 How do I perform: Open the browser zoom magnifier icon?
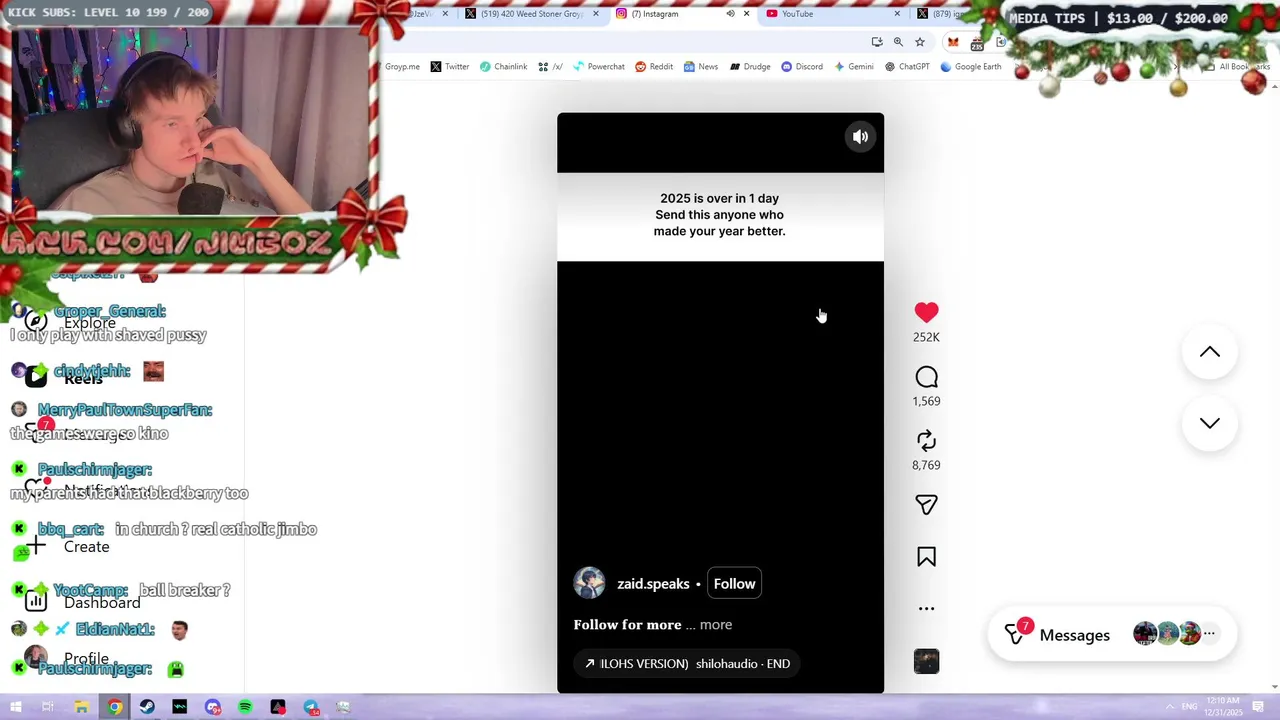[898, 42]
